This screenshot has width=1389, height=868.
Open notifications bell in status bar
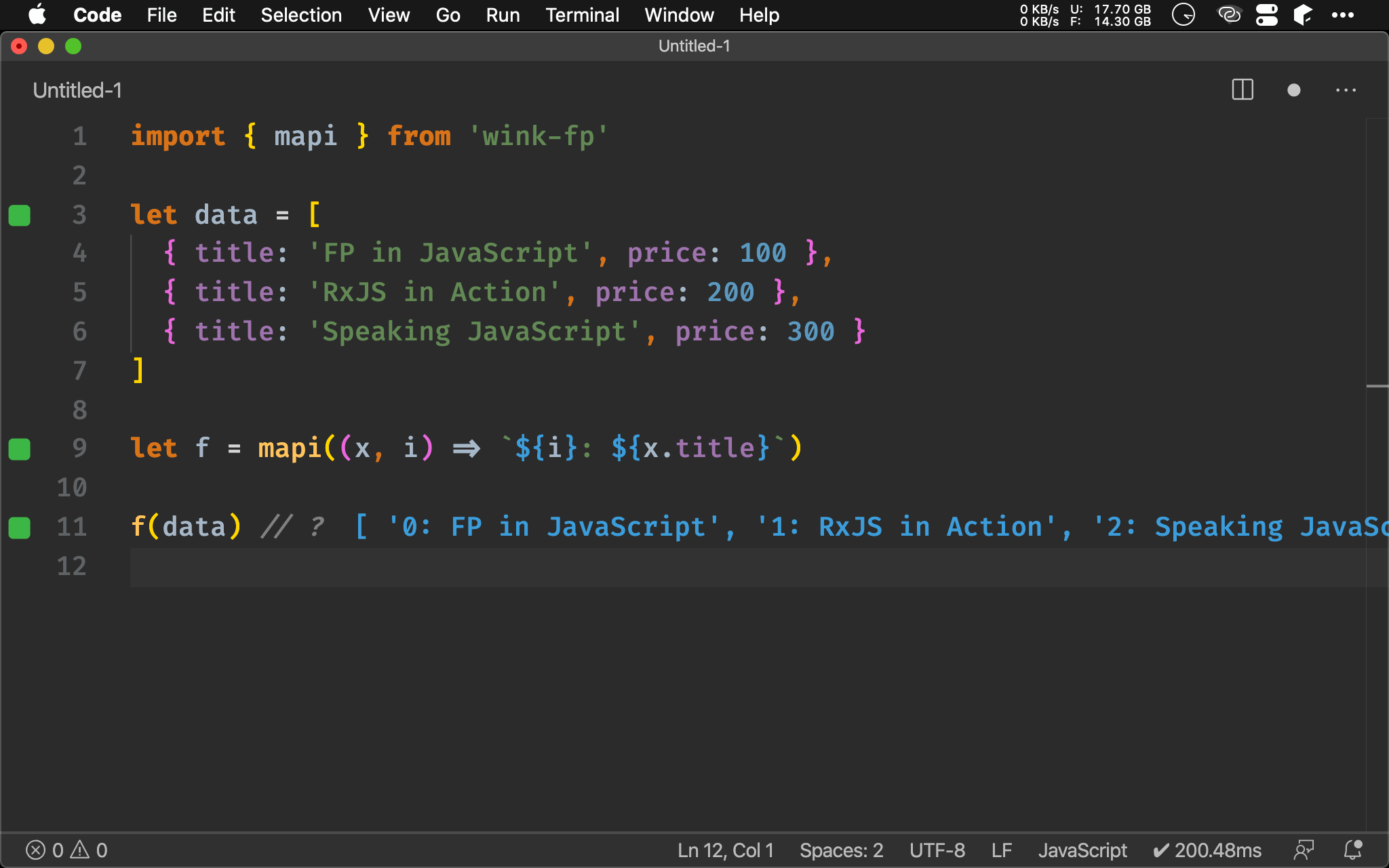[1353, 850]
